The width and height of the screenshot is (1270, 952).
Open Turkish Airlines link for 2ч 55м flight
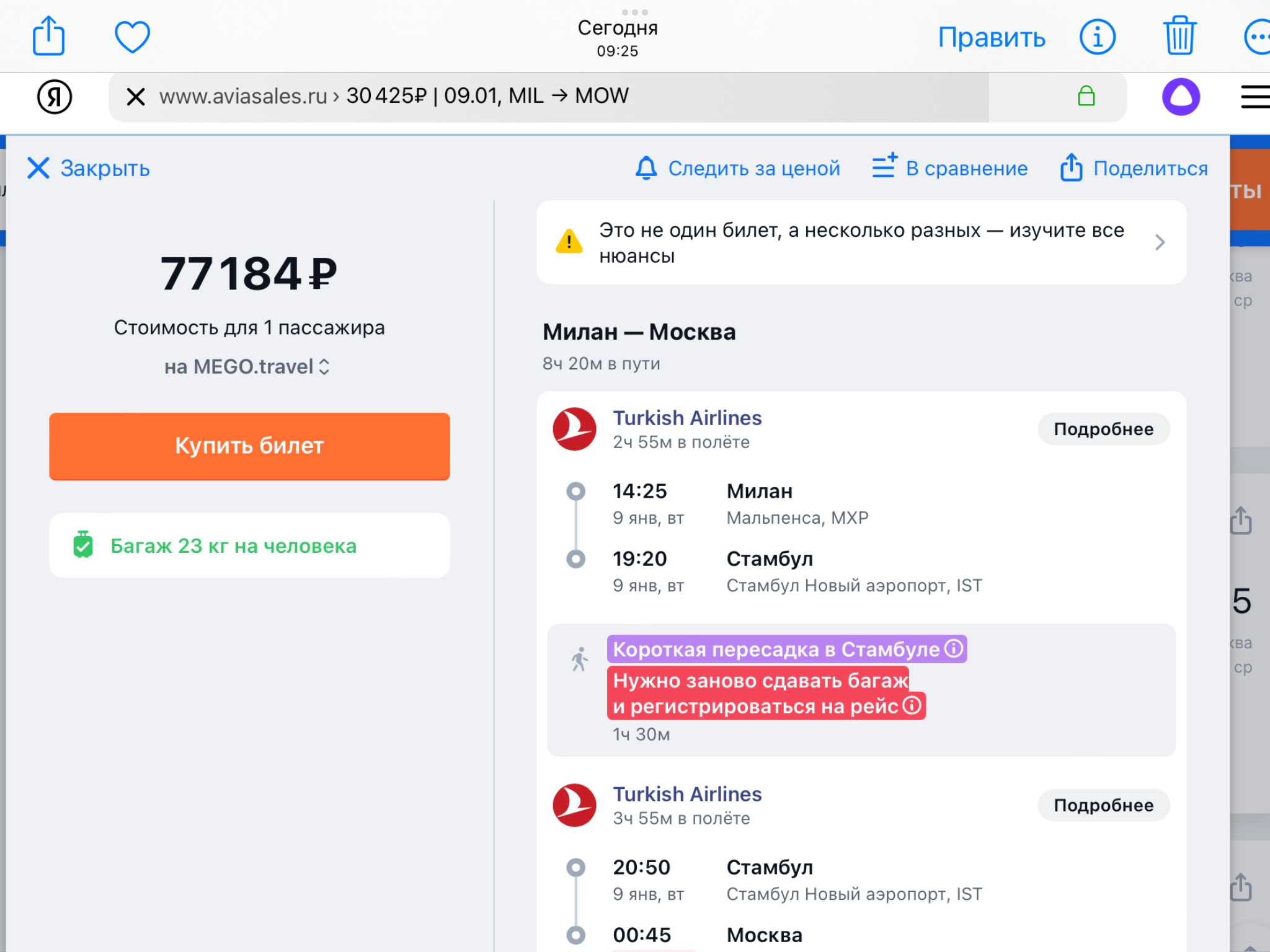pos(687,418)
